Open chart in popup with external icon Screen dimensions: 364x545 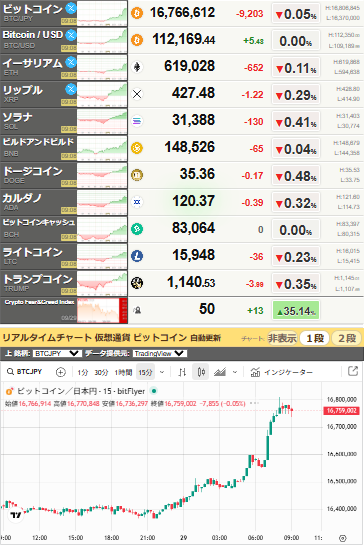[x=353, y=371]
